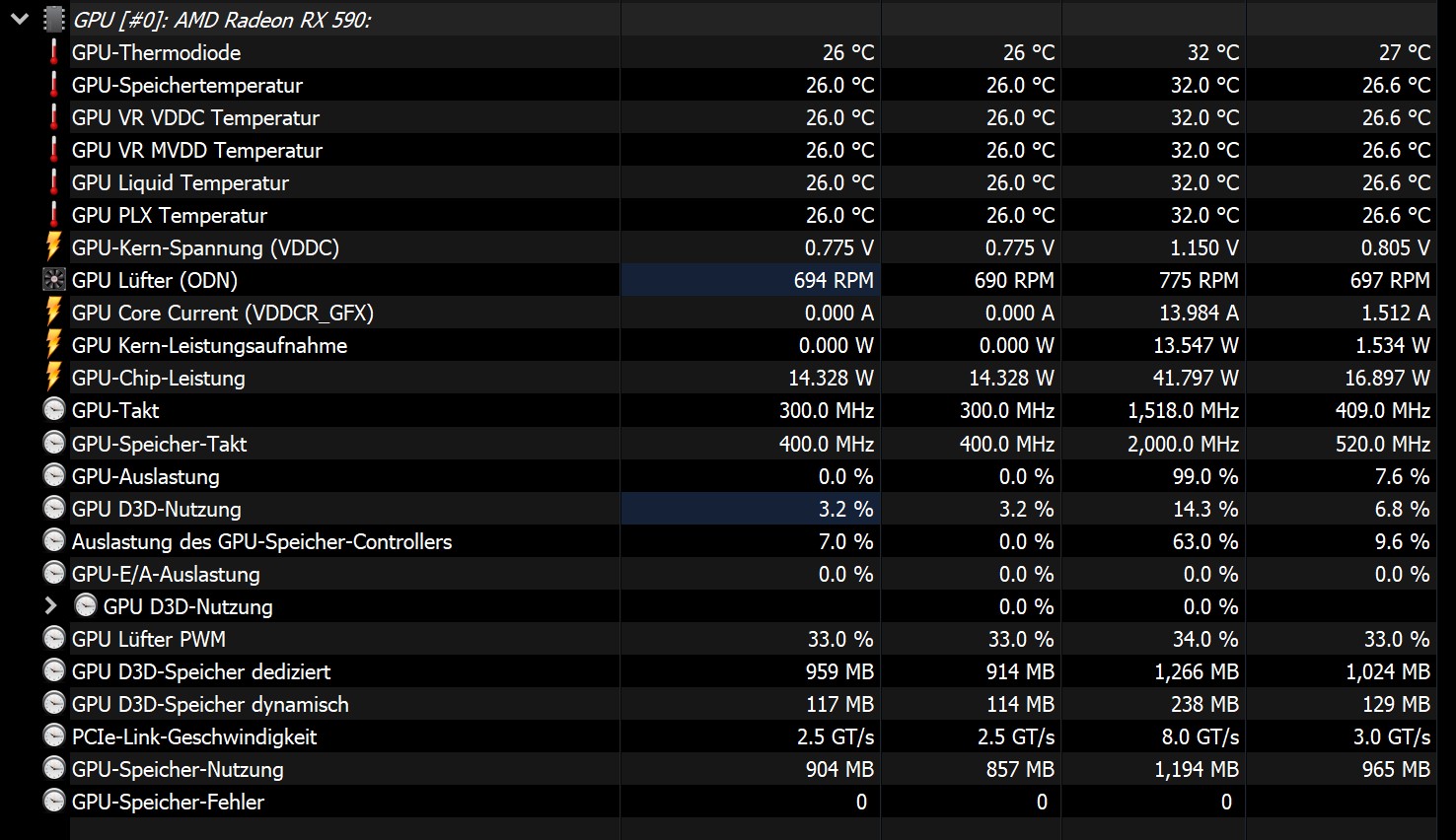Viewport: 1456px width, 840px height.
Task: Click the chip icon beside GPU [#0] header
Action: click(54, 19)
